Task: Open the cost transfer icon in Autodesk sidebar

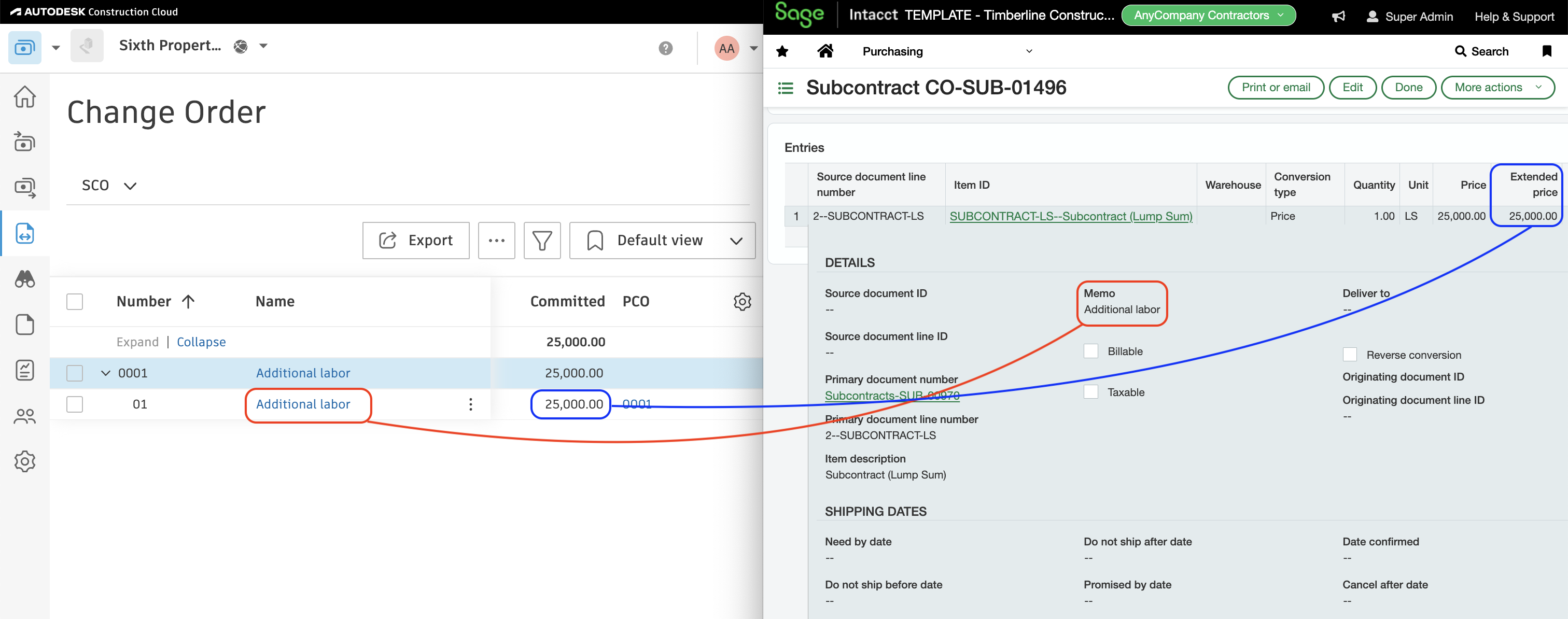Action: tap(24, 188)
